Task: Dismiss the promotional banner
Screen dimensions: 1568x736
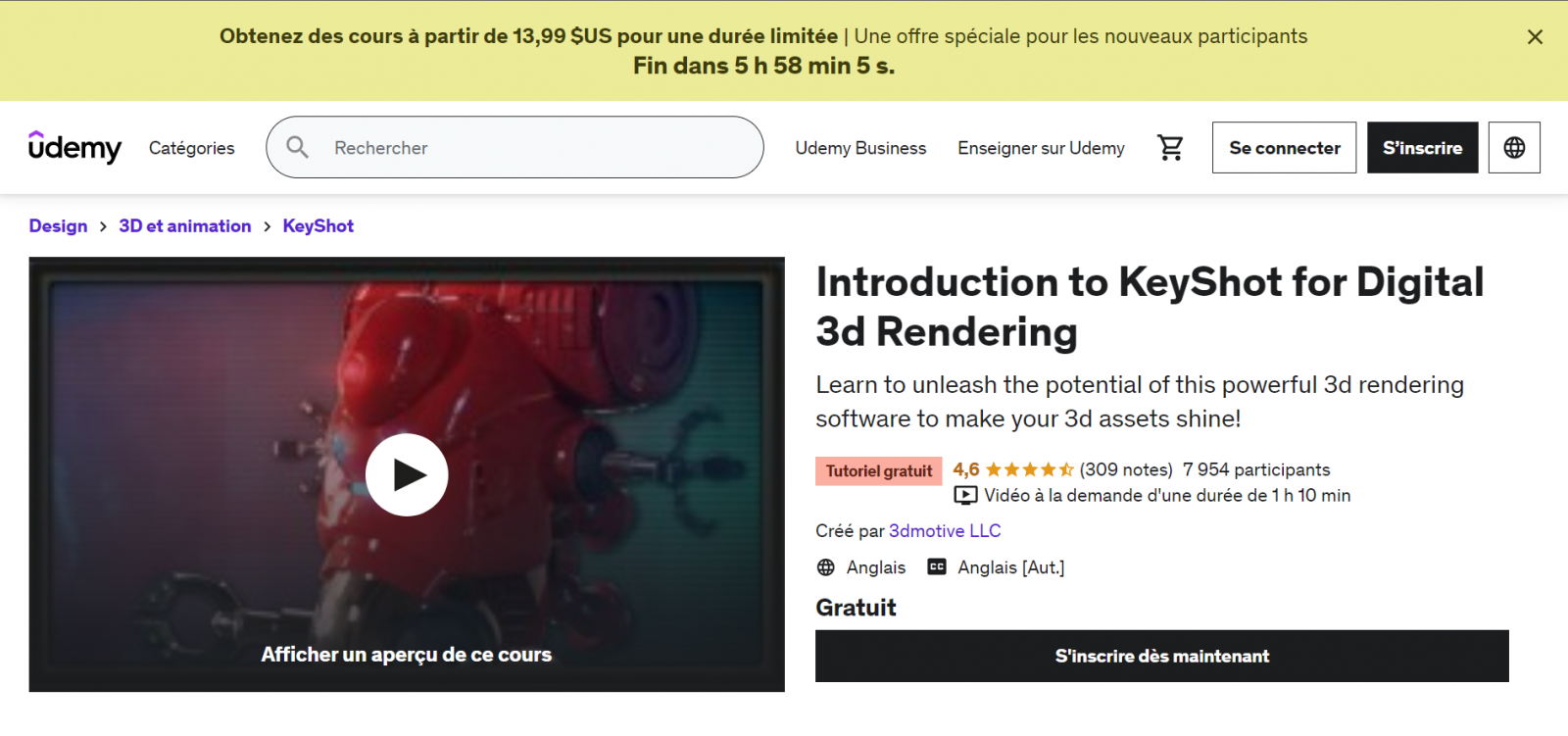Action: (x=1535, y=37)
